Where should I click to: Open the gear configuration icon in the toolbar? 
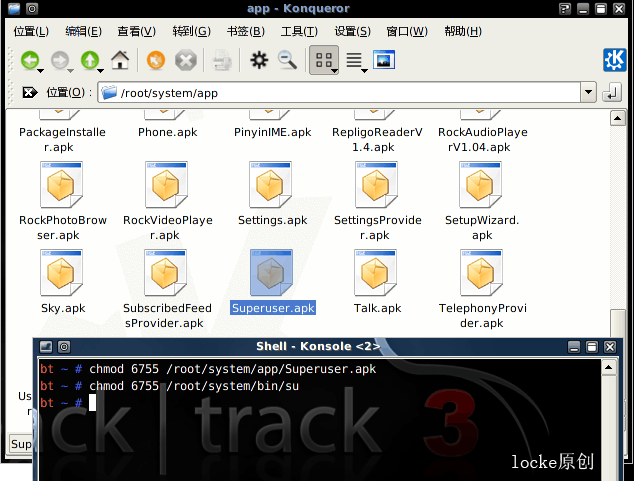[259, 60]
